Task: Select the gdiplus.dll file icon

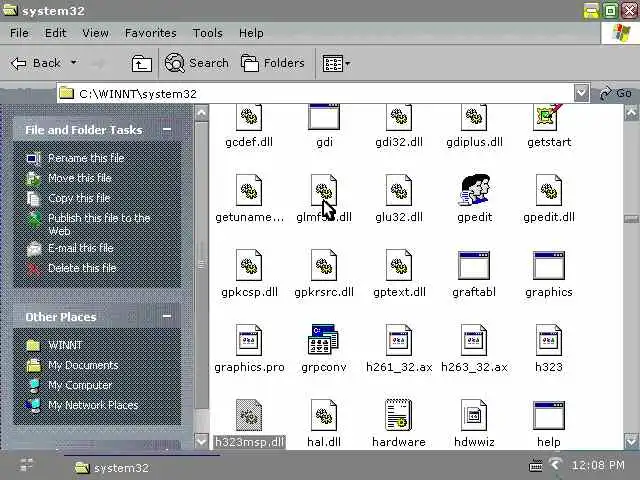Action: click(474, 118)
